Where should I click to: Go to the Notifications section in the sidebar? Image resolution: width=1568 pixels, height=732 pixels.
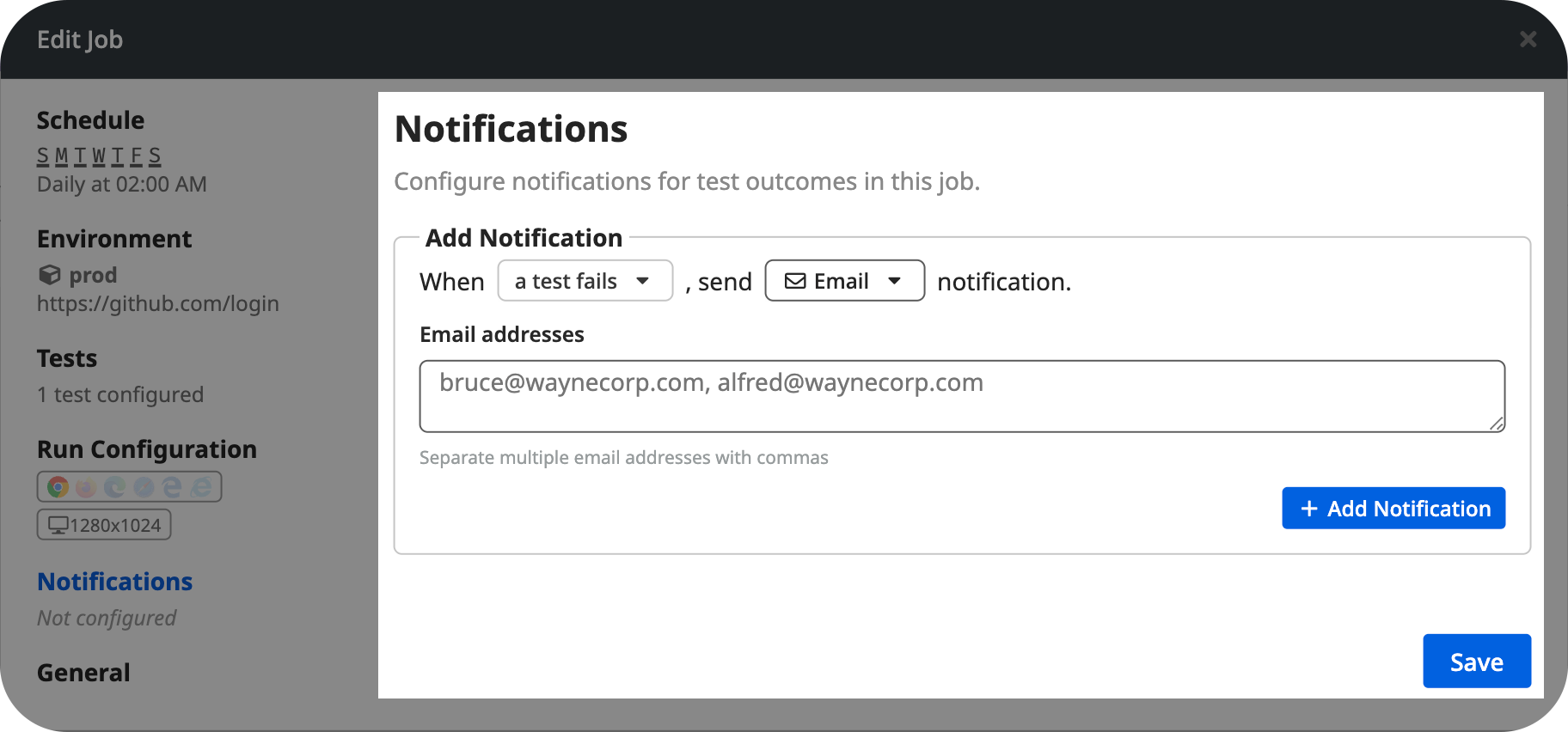114,582
